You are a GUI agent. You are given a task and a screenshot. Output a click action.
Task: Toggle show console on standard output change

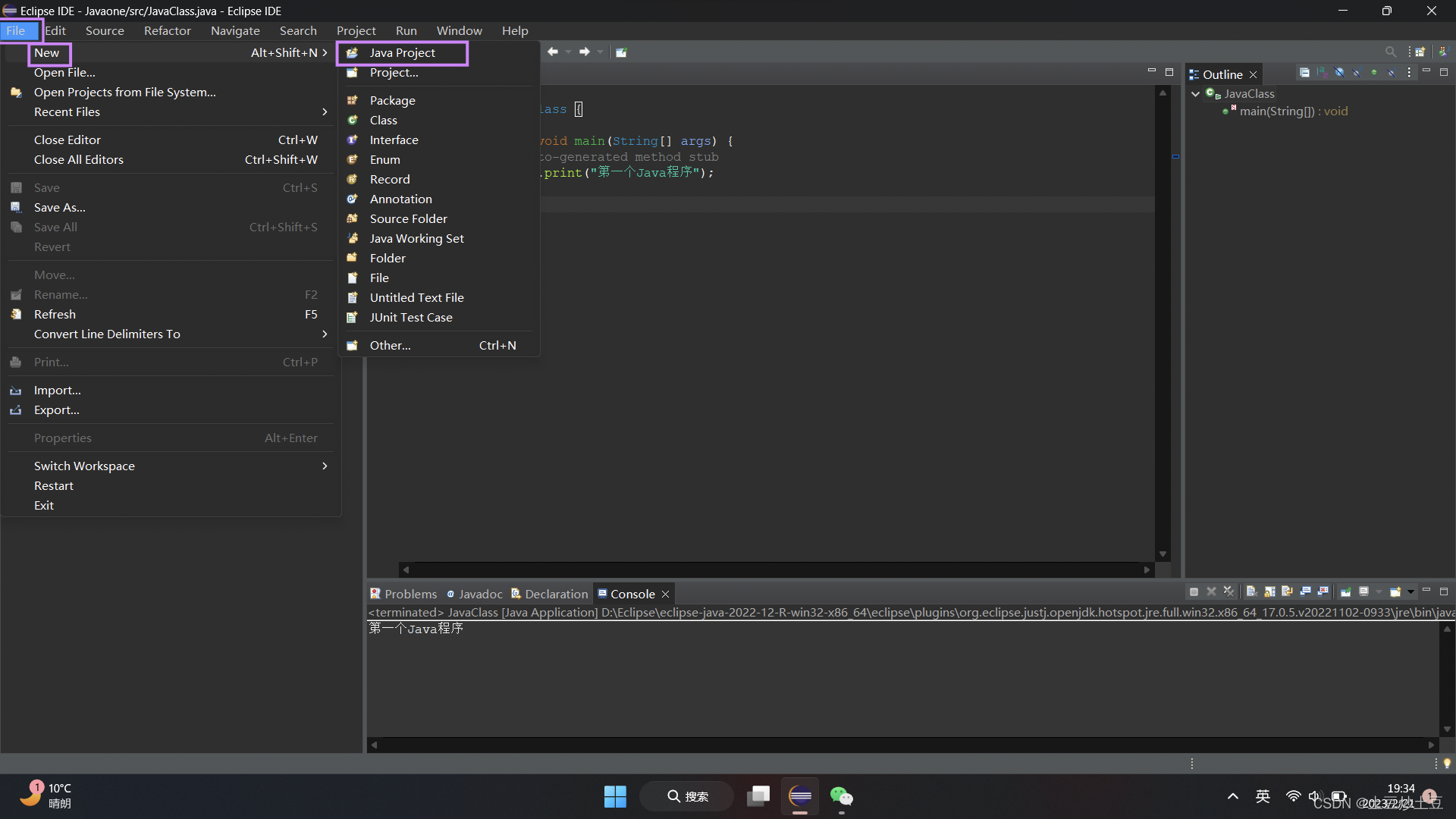click(x=1305, y=591)
